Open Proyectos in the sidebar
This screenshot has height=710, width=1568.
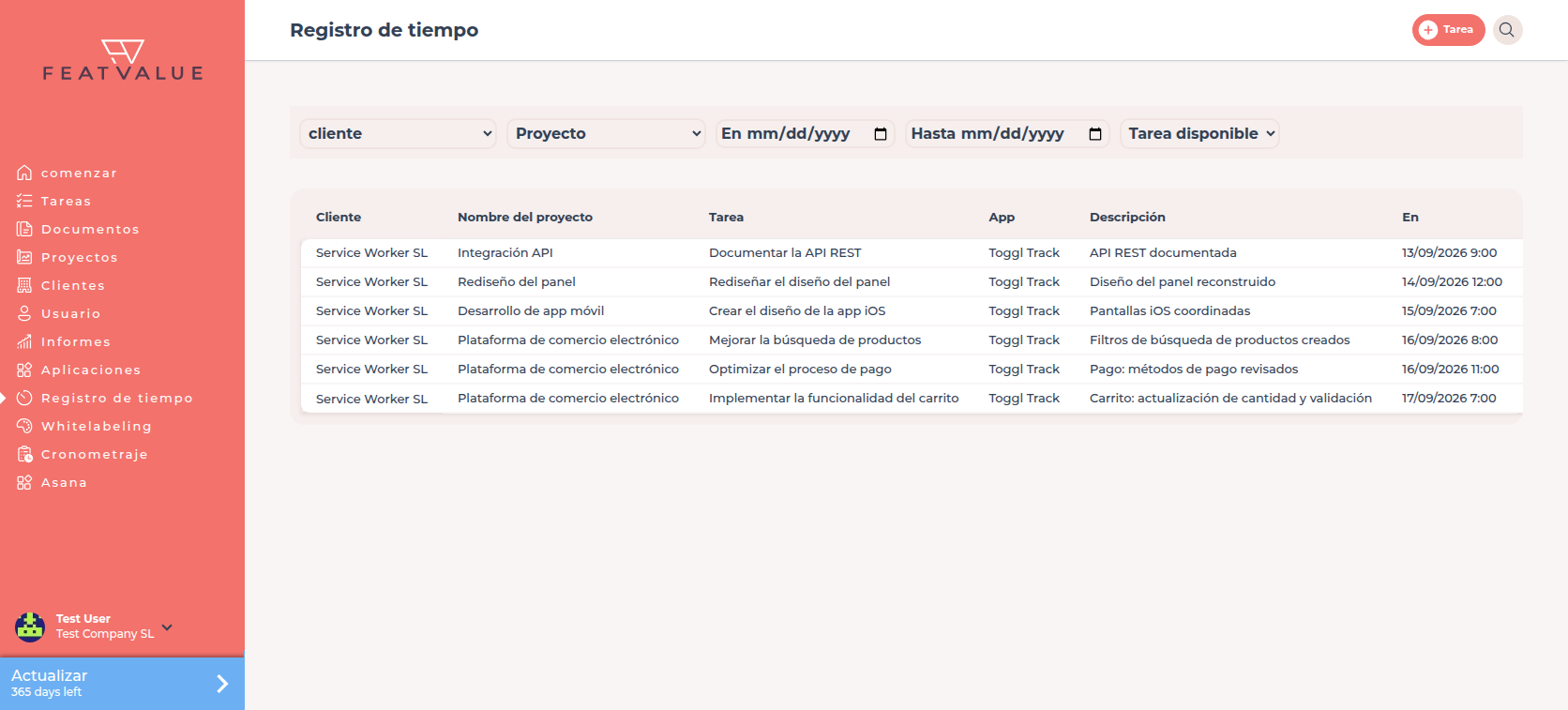pos(80,257)
